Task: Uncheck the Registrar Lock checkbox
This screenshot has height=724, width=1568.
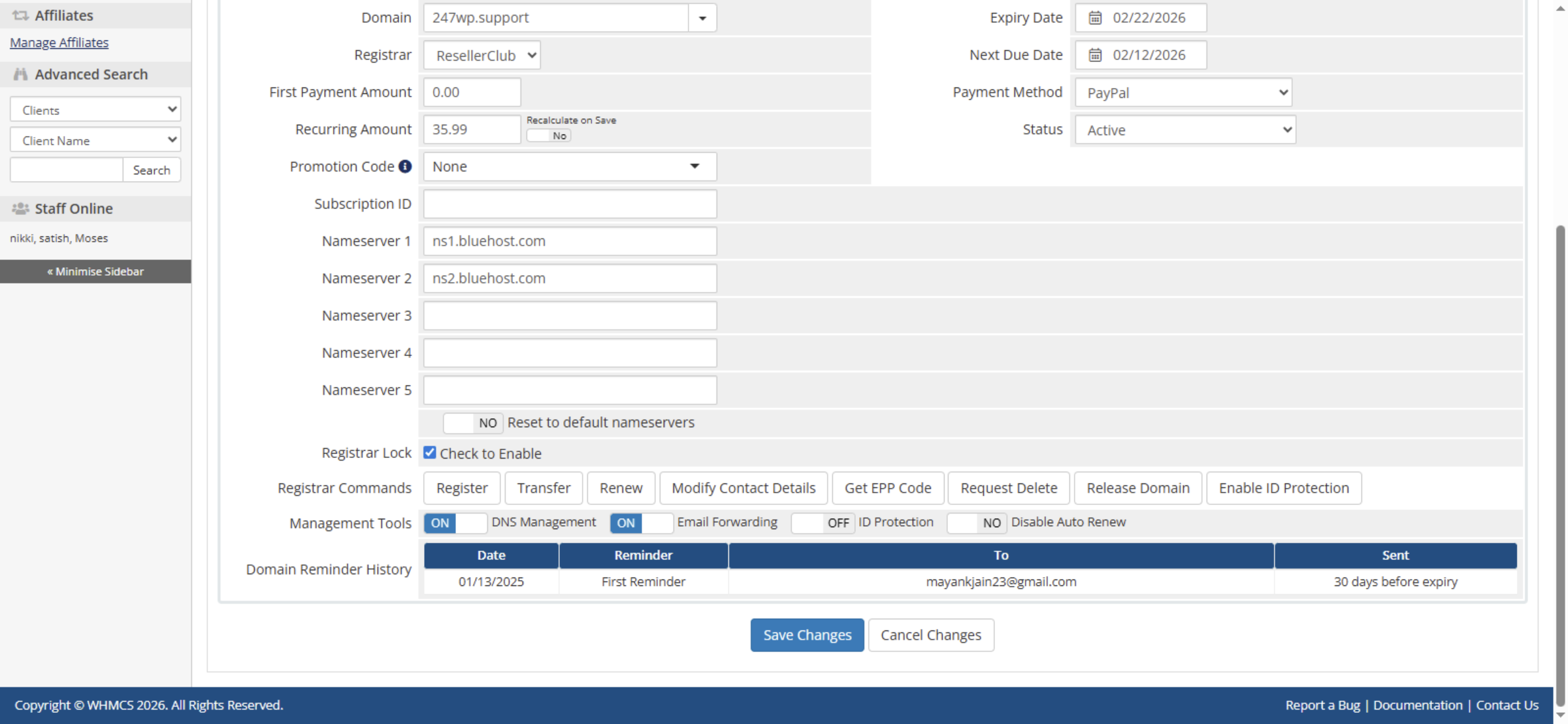Action: click(x=430, y=453)
